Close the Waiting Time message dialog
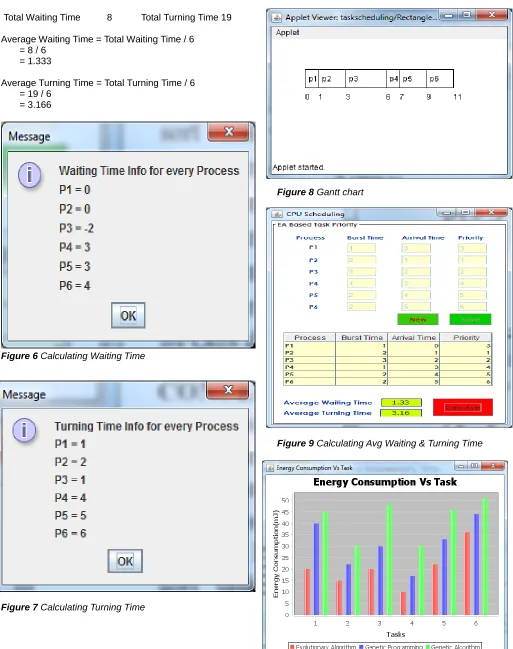This screenshot has width=513, height=649. click(229, 132)
